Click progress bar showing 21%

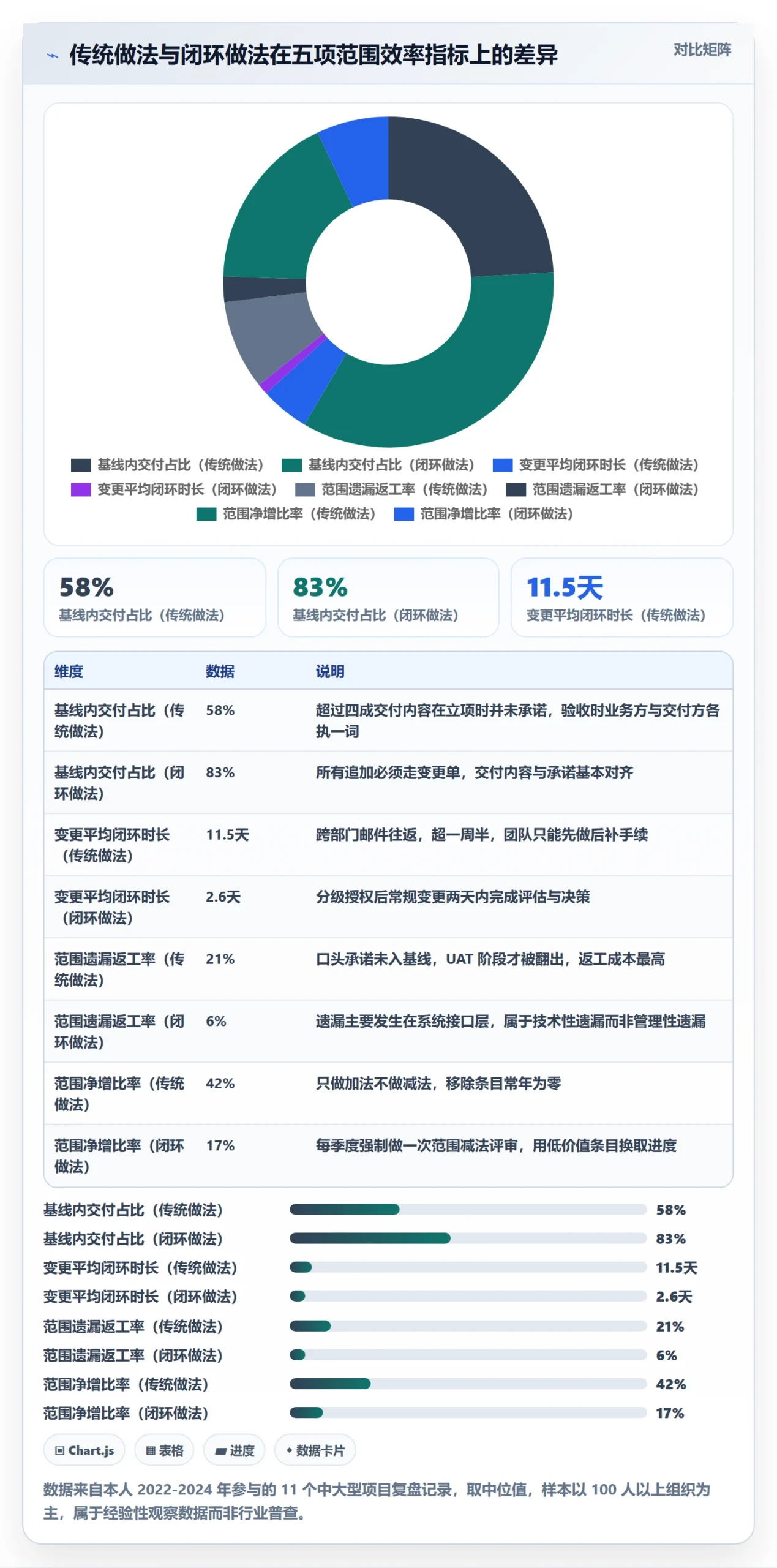pos(468,1326)
